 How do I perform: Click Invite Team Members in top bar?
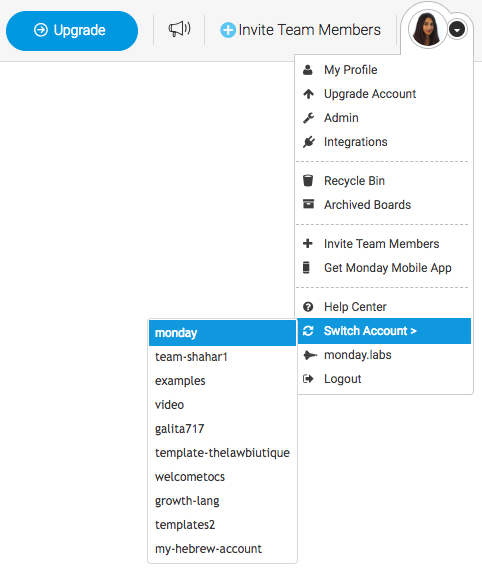300,30
